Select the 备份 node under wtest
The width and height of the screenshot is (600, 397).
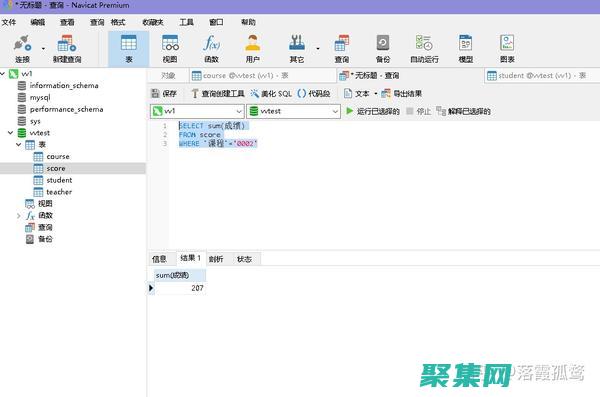(45, 240)
